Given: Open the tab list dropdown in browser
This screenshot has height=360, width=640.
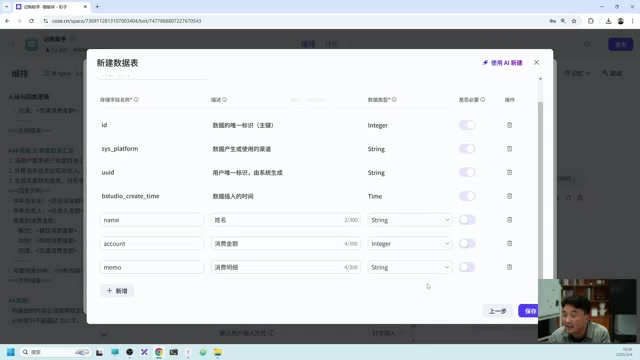Looking at the screenshot, I should [x=6, y=7].
